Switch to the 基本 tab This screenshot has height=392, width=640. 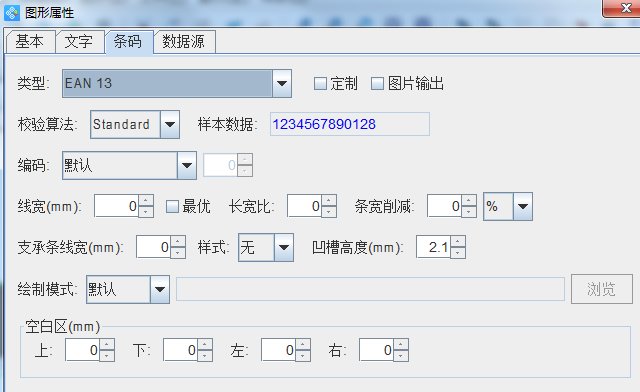click(x=30, y=42)
